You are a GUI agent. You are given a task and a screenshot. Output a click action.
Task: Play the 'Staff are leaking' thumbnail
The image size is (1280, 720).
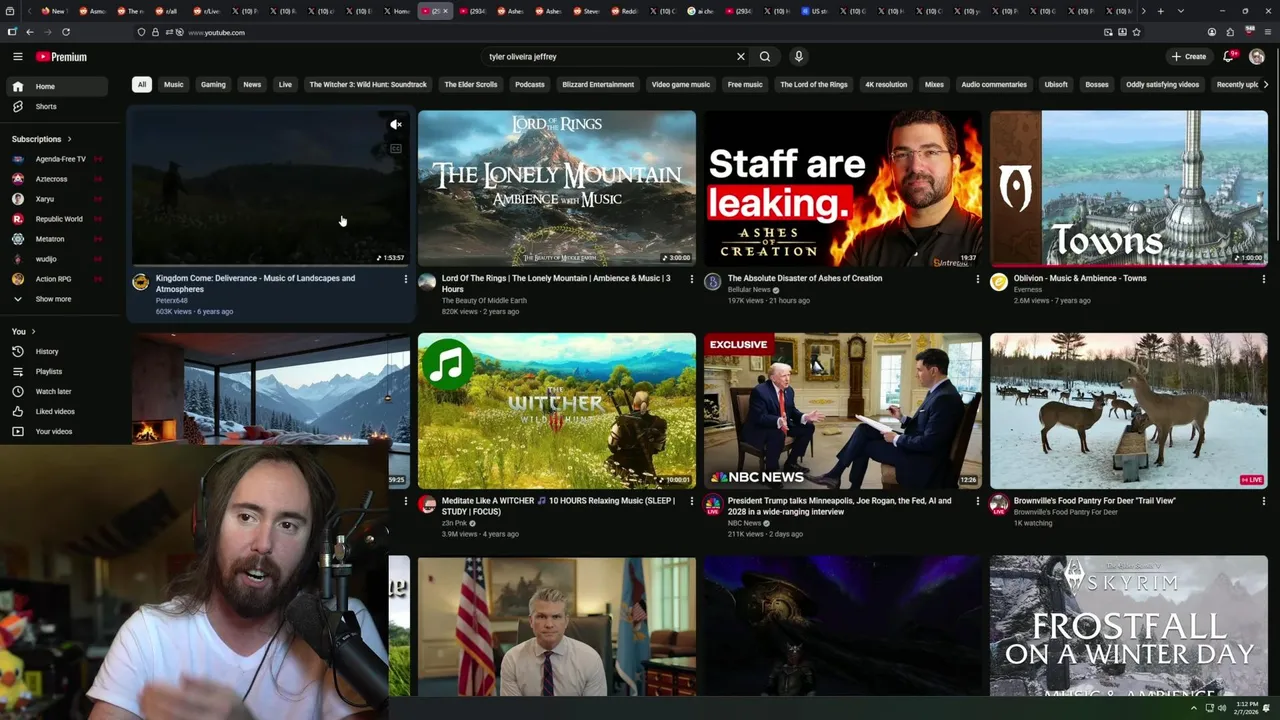tap(843, 188)
